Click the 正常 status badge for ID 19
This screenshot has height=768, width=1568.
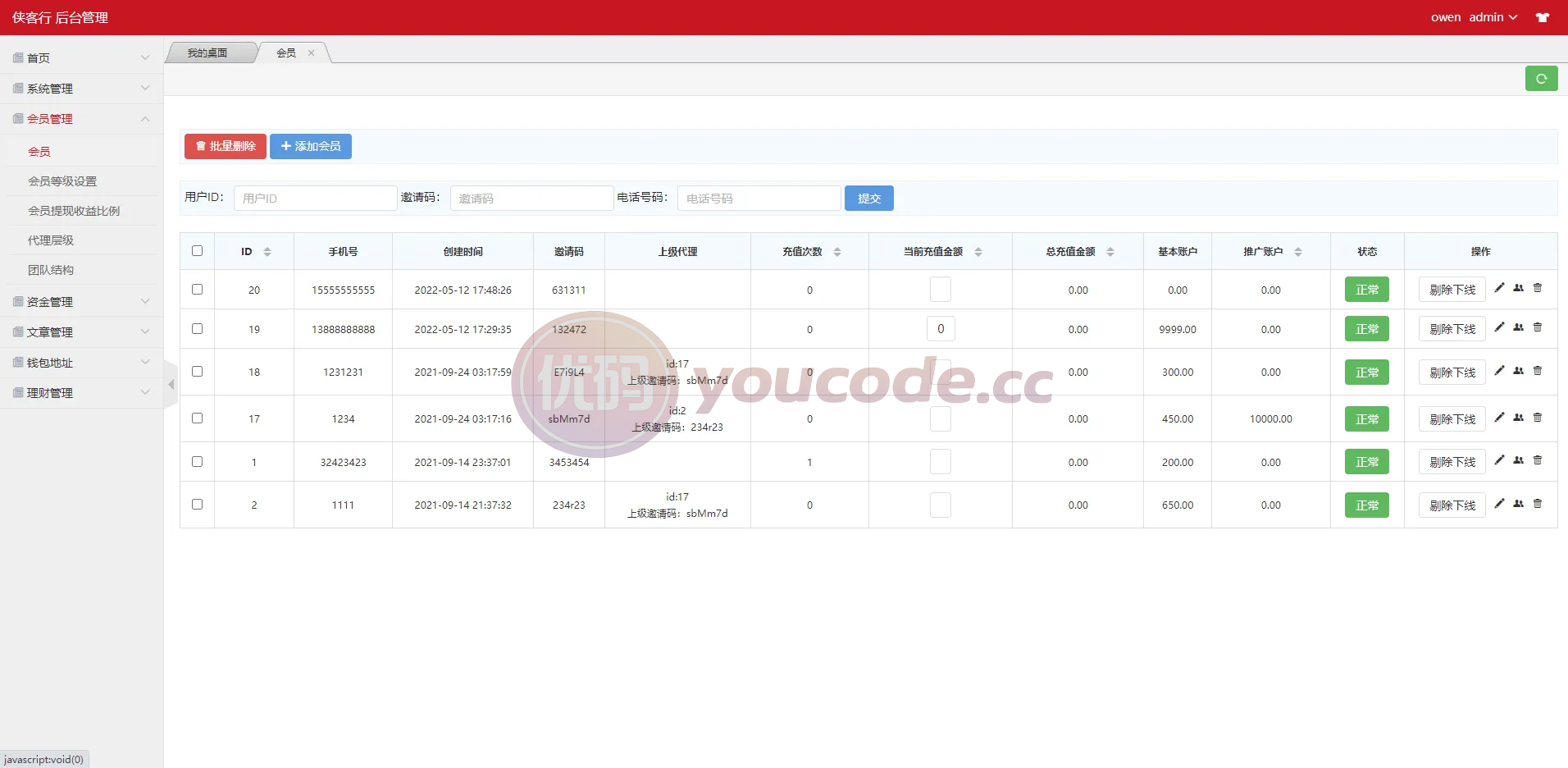1367,329
